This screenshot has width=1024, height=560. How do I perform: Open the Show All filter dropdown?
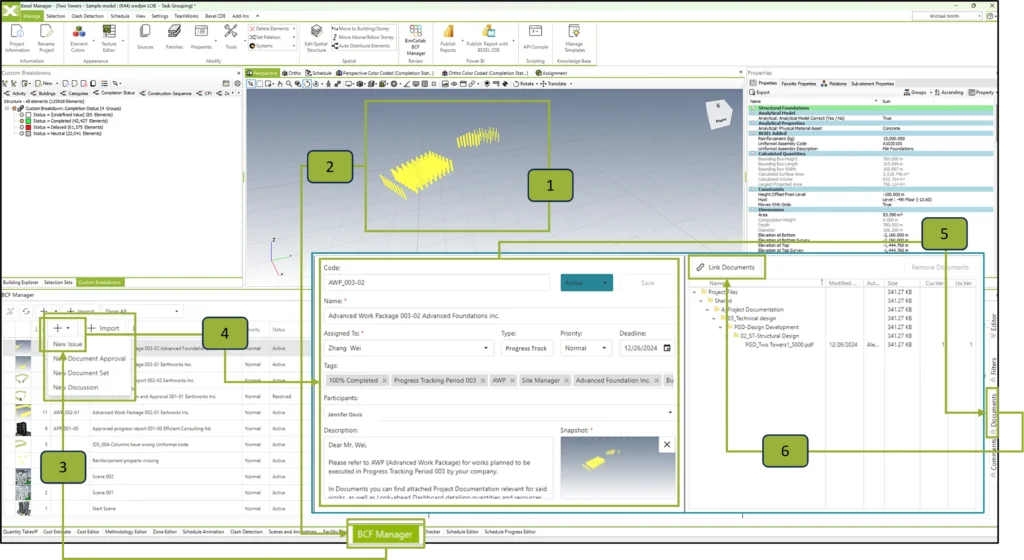pyautogui.click(x=141, y=311)
